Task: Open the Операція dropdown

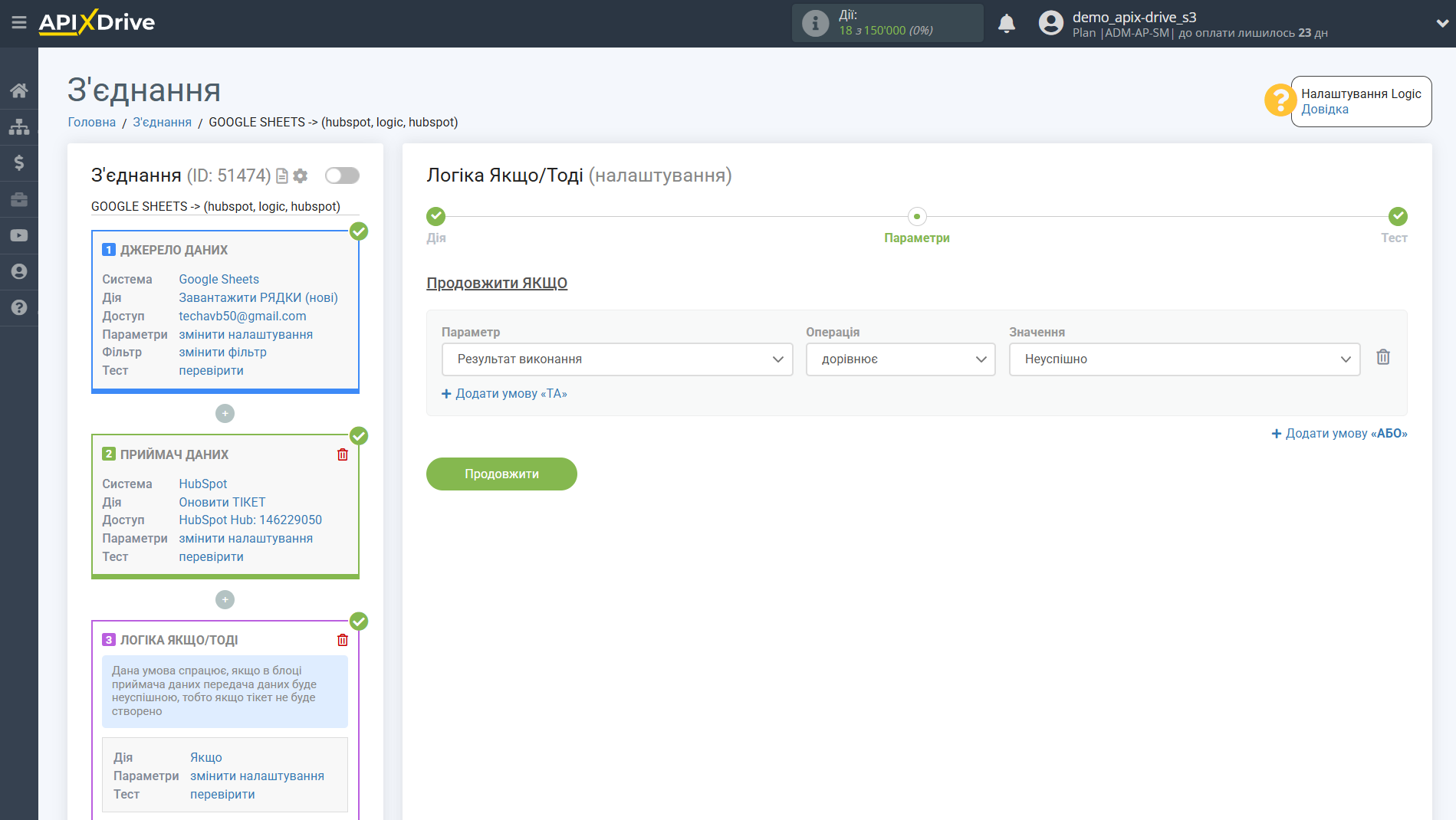Action: 900,359
